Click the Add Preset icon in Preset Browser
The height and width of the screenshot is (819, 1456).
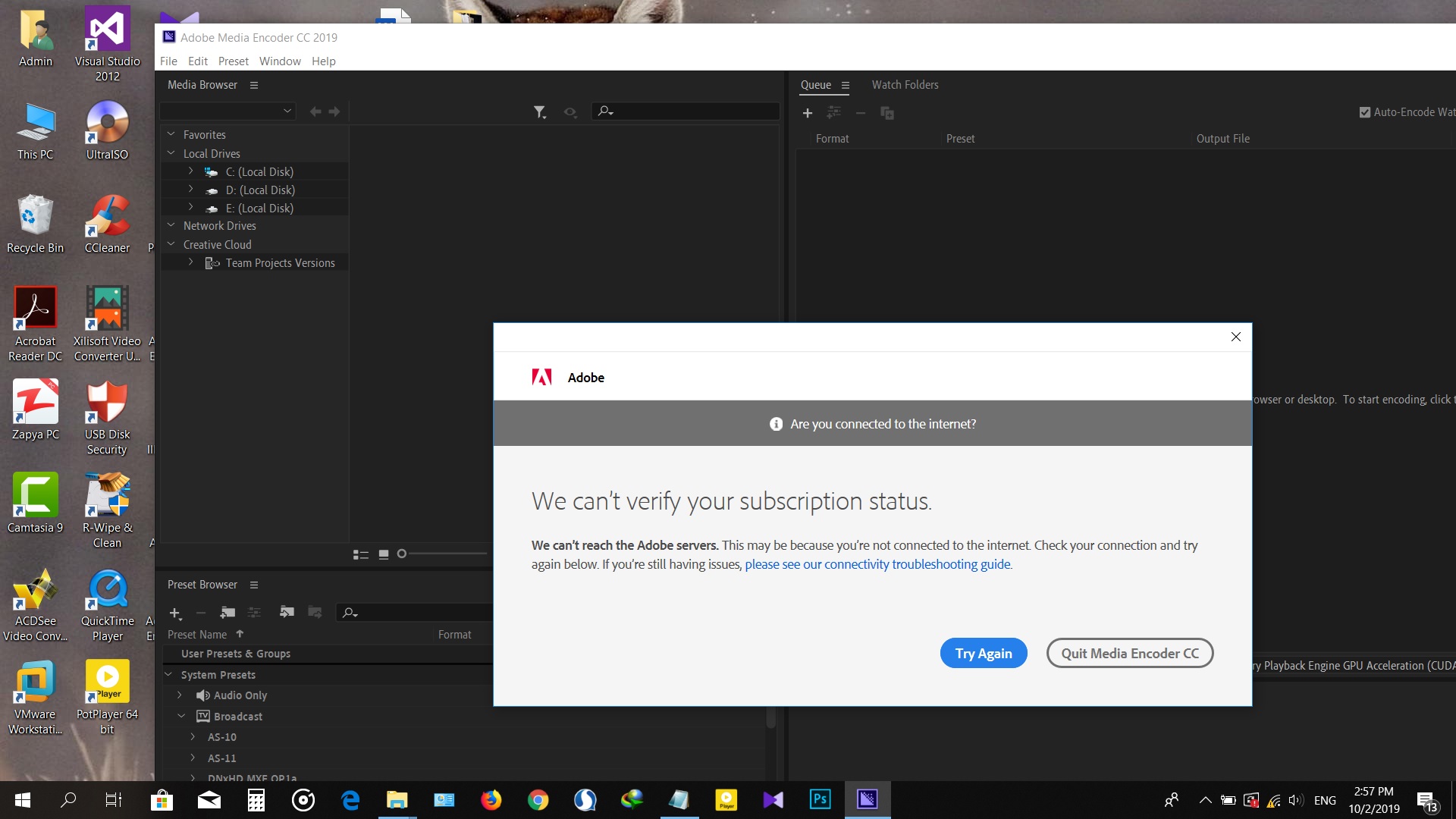(175, 611)
